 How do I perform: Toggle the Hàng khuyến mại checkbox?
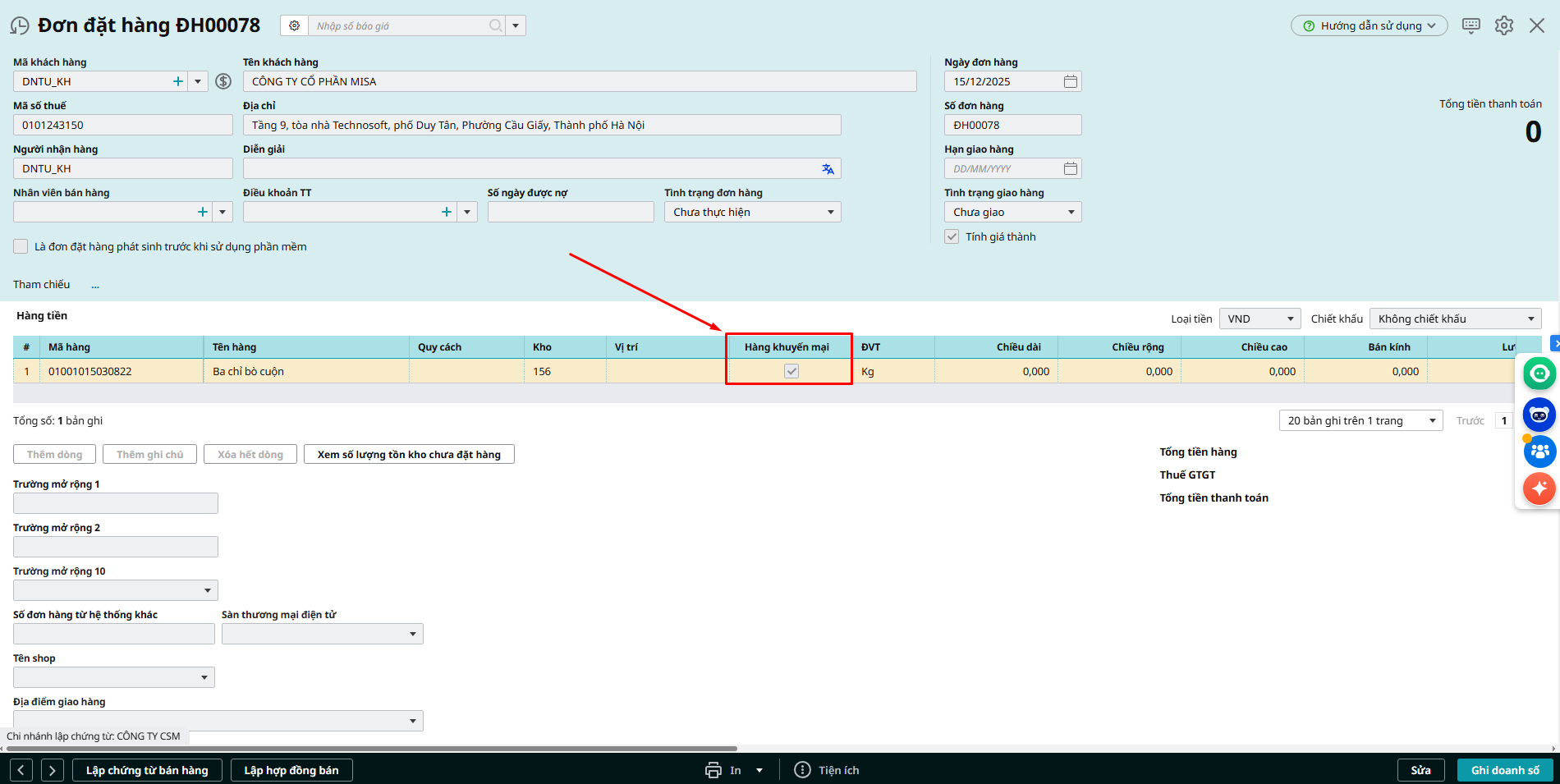(x=791, y=371)
